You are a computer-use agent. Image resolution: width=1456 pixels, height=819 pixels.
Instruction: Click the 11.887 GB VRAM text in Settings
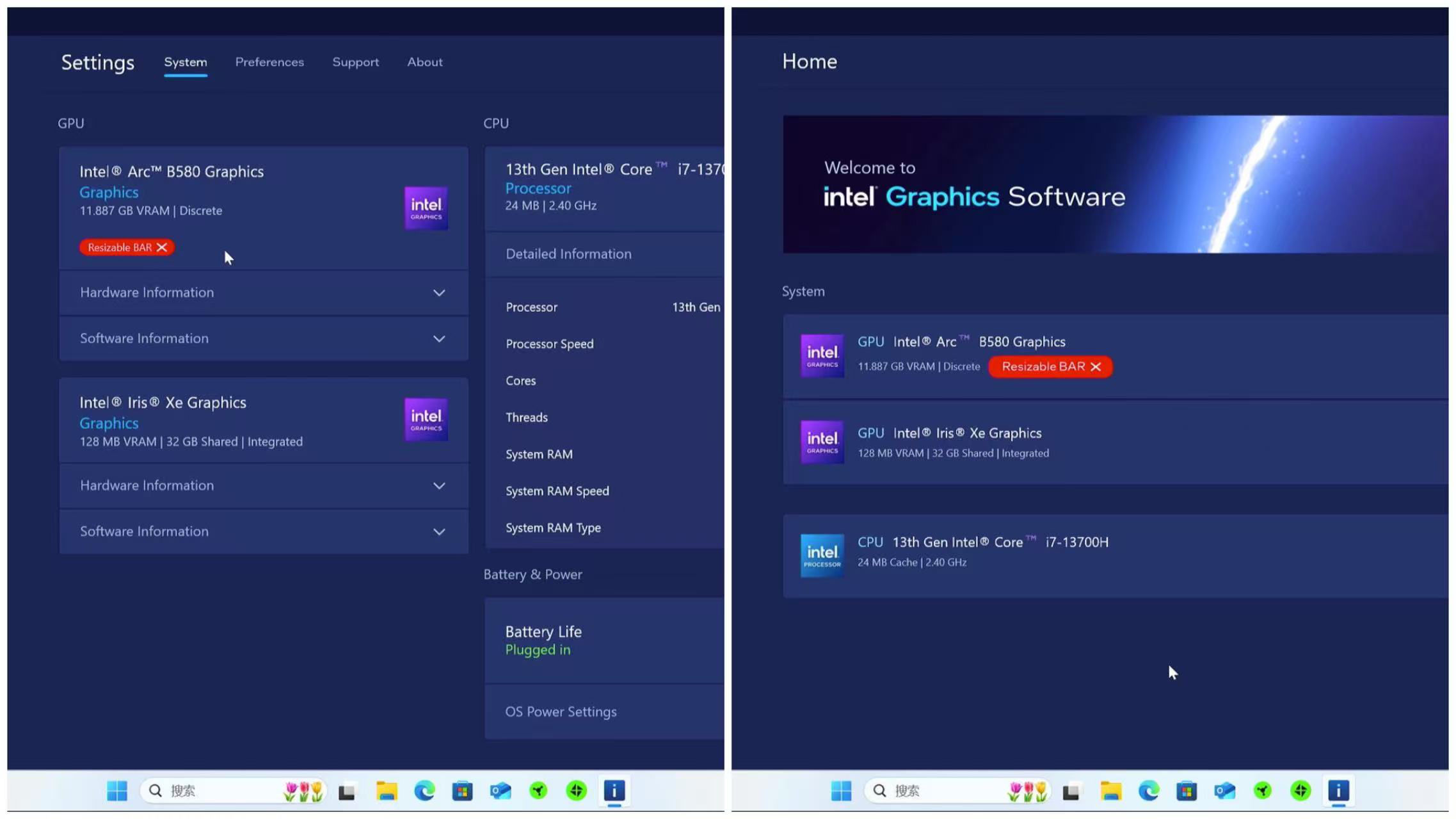click(124, 211)
